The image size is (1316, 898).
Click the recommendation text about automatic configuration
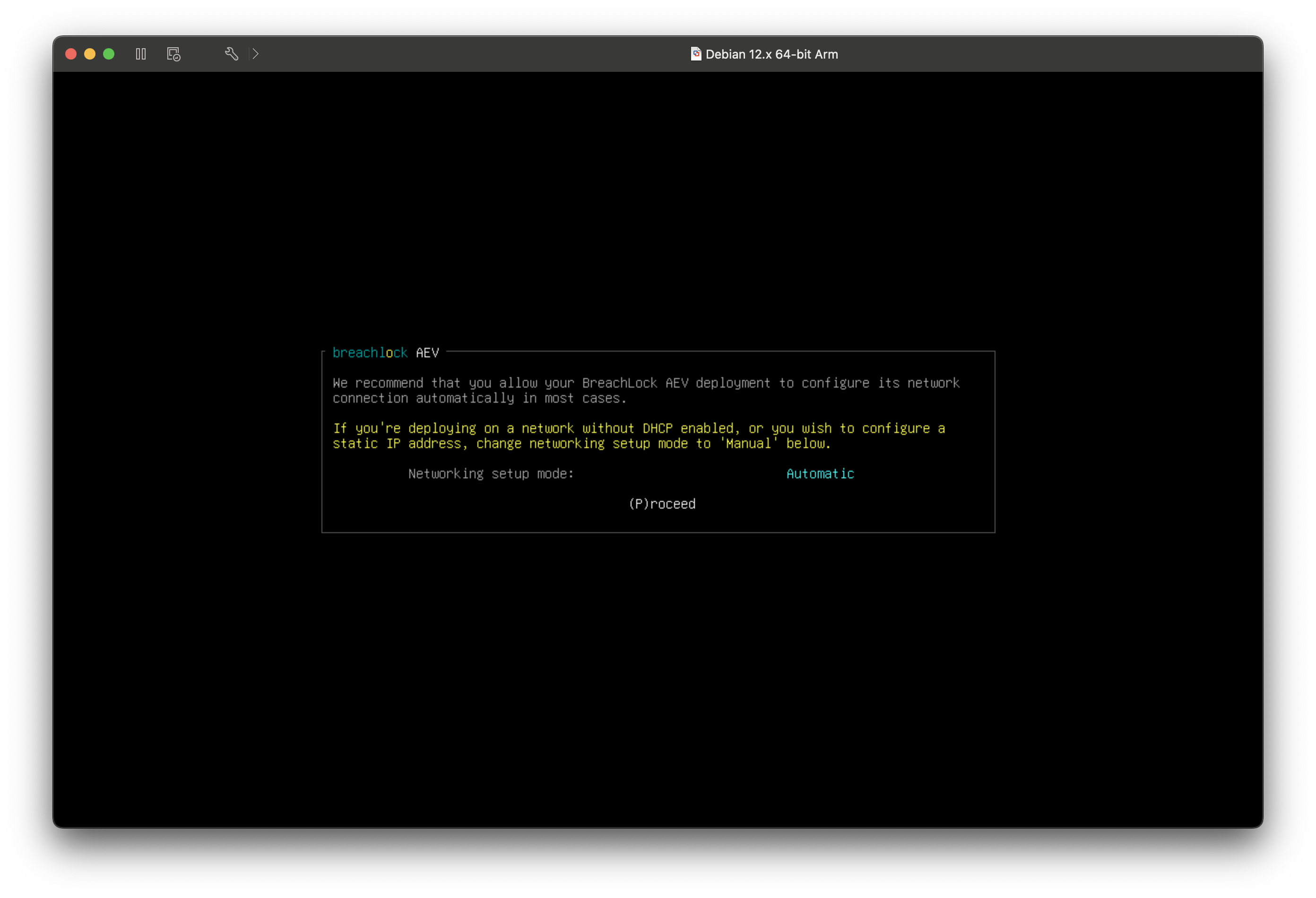coord(646,391)
